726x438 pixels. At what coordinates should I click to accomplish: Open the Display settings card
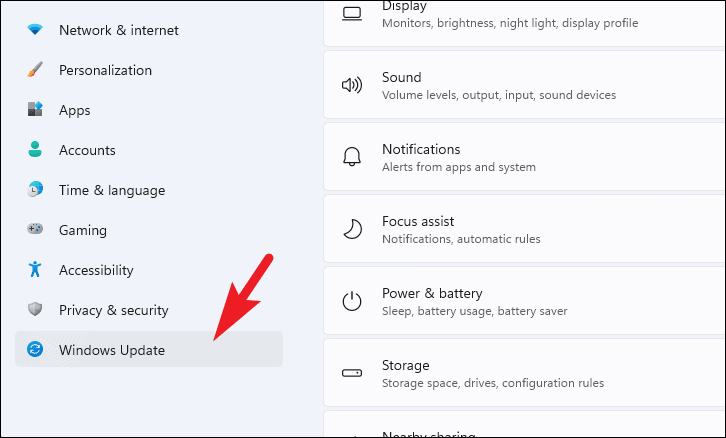(525, 22)
